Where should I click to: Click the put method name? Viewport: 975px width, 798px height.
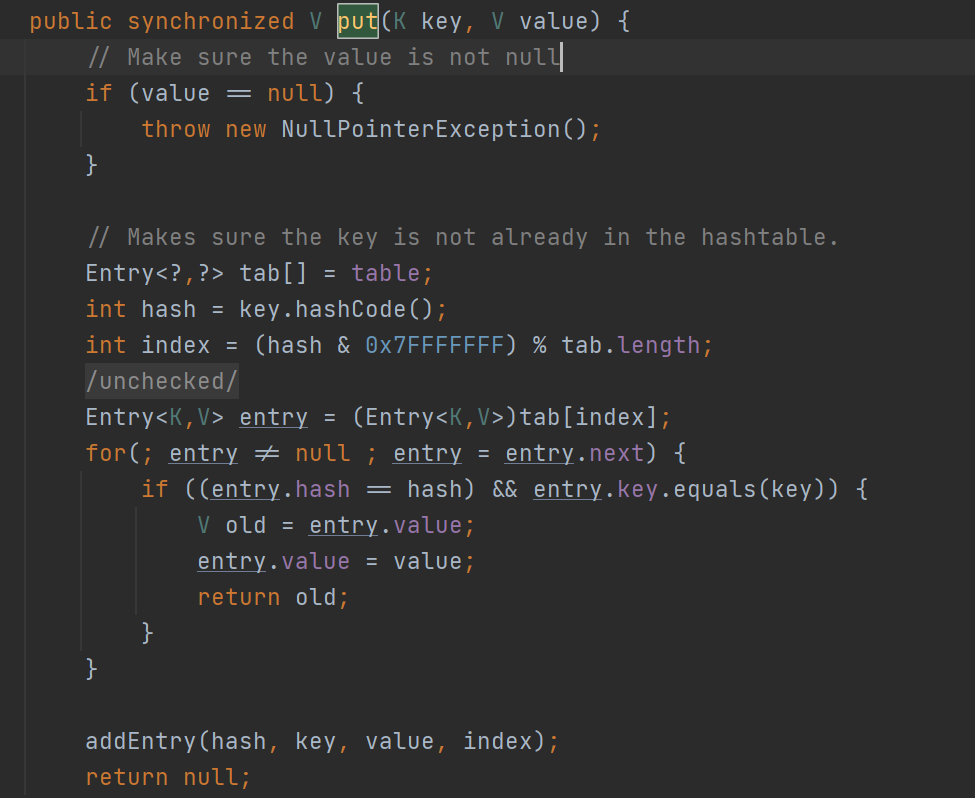click(357, 21)
